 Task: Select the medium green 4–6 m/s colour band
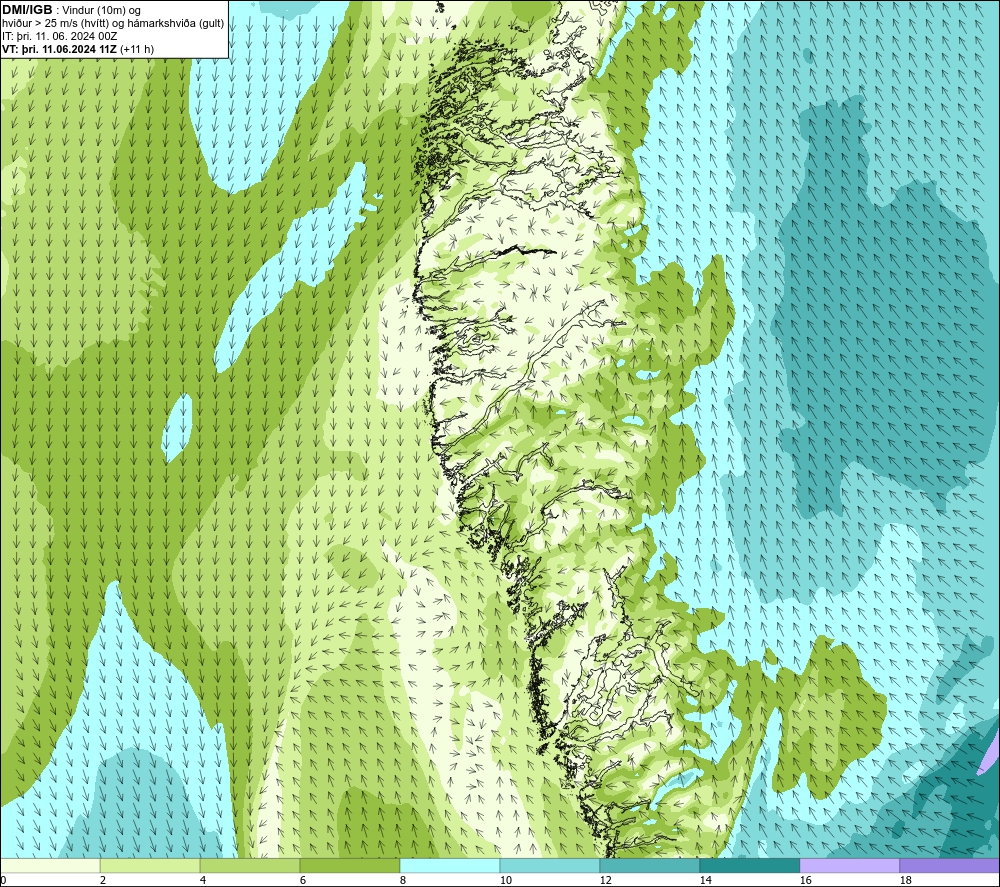click(250, 865)
